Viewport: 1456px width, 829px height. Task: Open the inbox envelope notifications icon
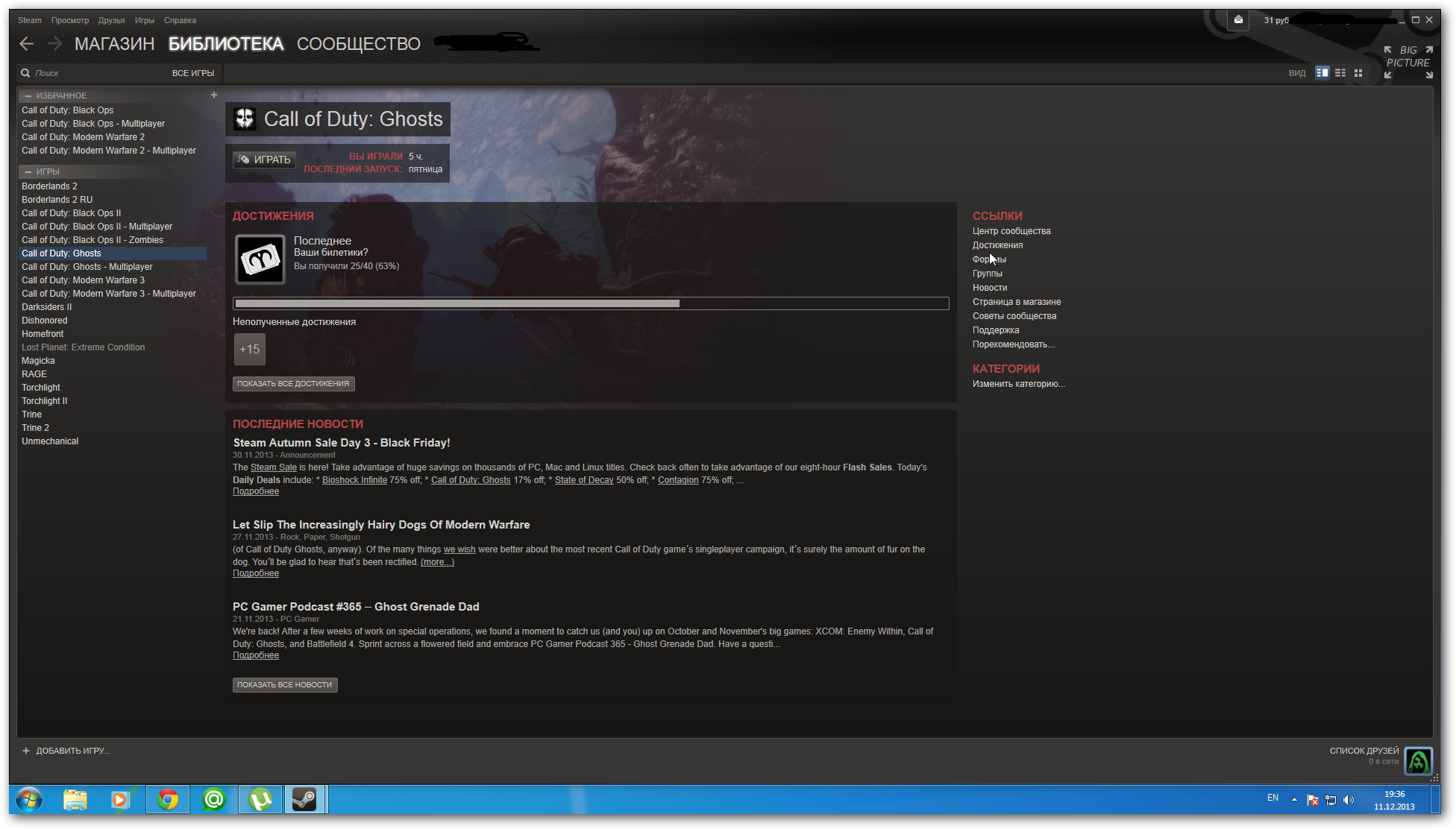tap(1238, 20)
